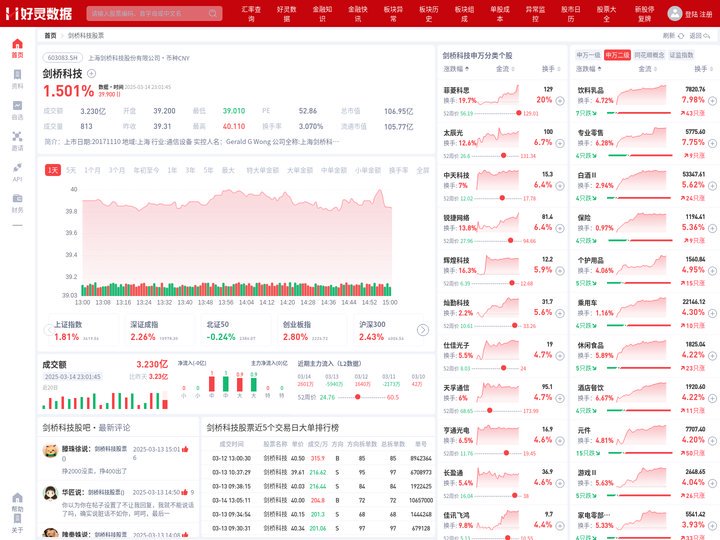Viewport: 720px width, 540px height.
Task: Sort sector list by 金流
Action: click(x=647, y=69)
